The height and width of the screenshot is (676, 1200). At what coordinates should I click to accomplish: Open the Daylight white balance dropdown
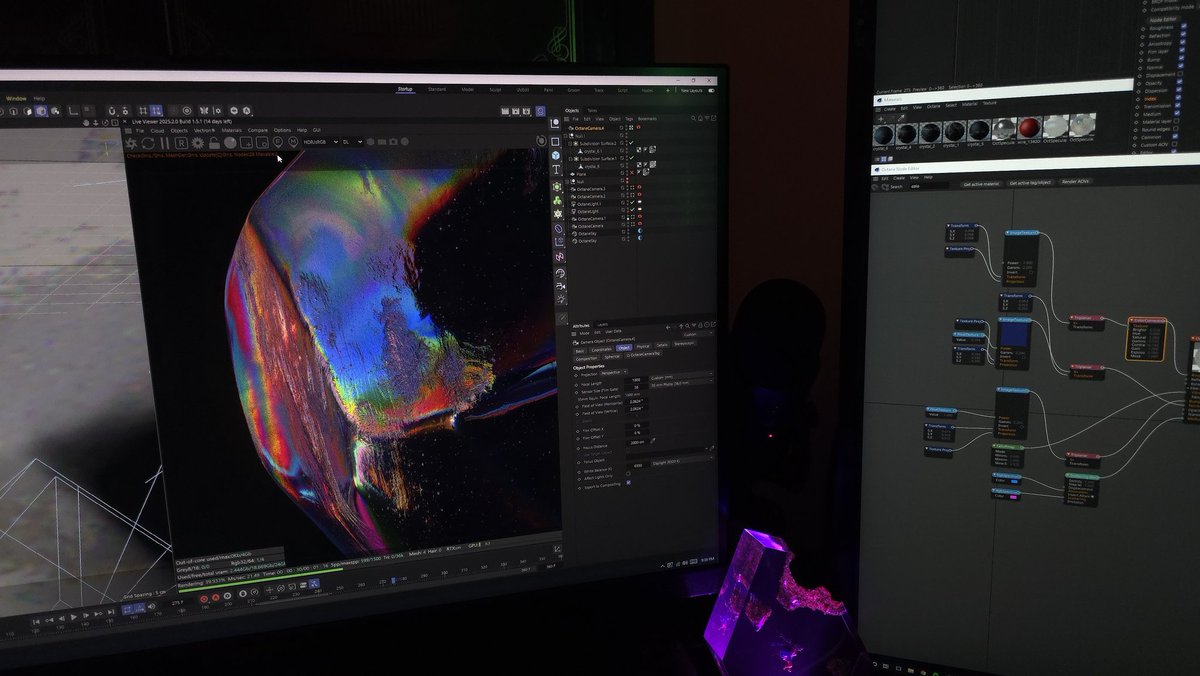(x=682, y=462)
